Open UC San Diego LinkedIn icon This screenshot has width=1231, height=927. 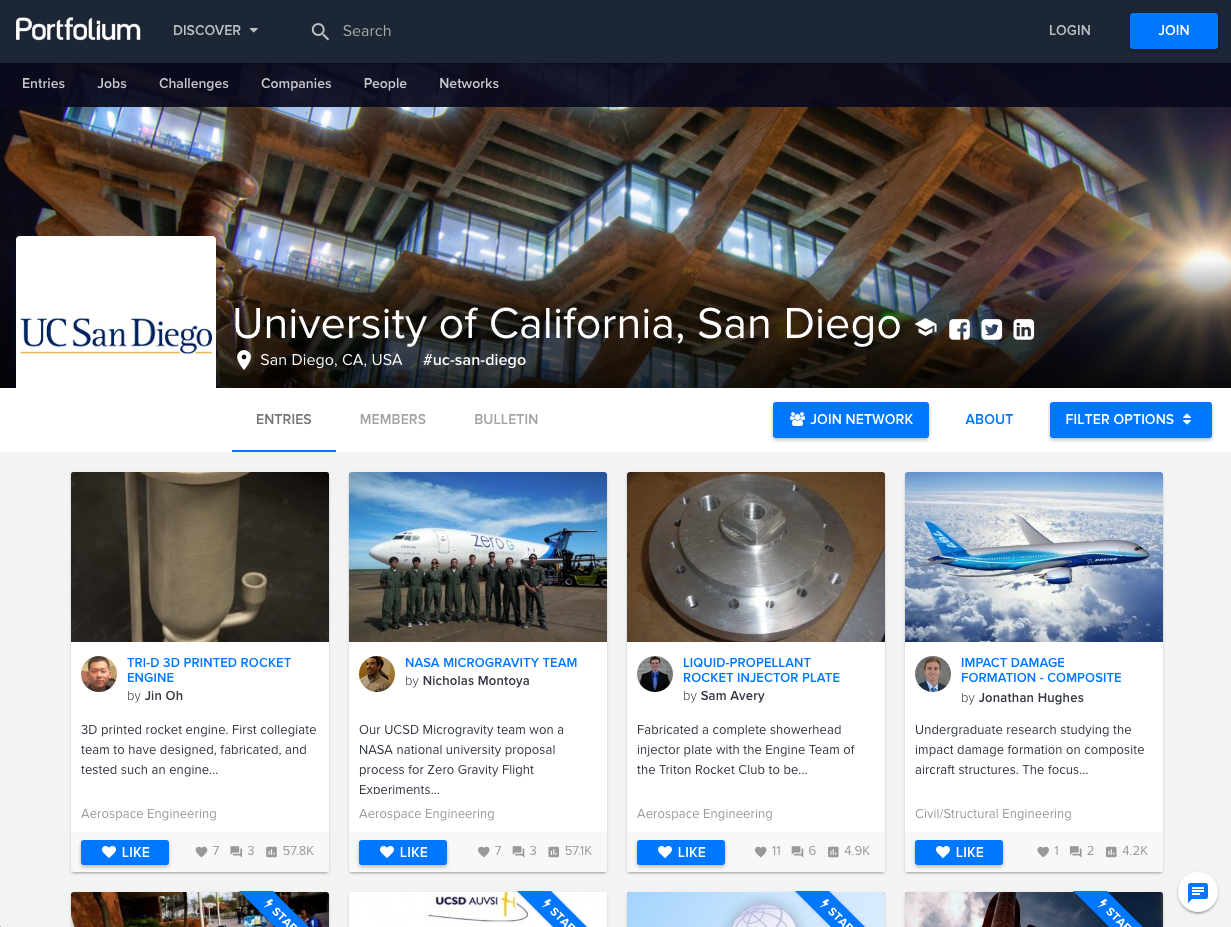pos(1023,329)
